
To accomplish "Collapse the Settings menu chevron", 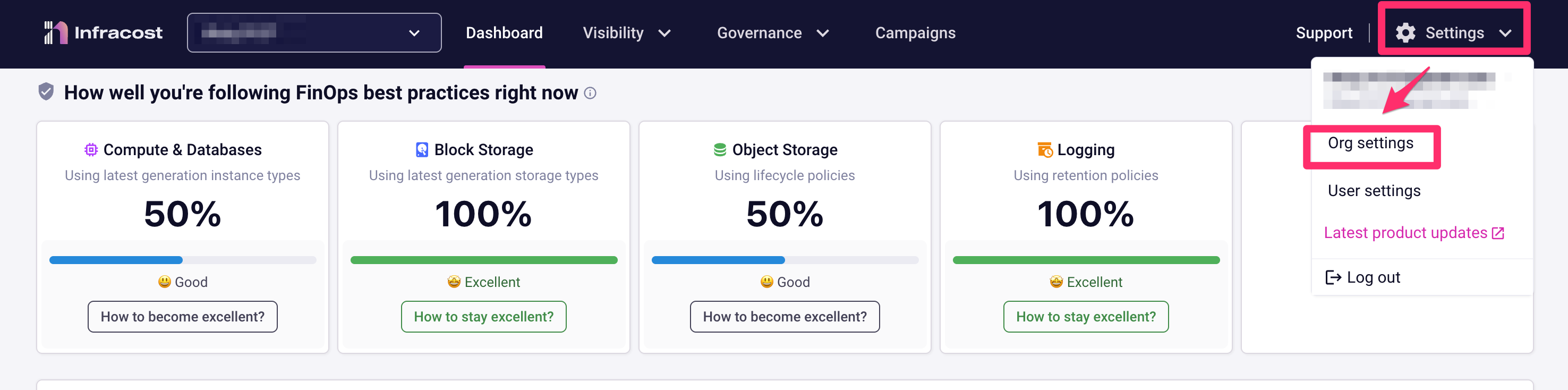I will (1505, 33).
